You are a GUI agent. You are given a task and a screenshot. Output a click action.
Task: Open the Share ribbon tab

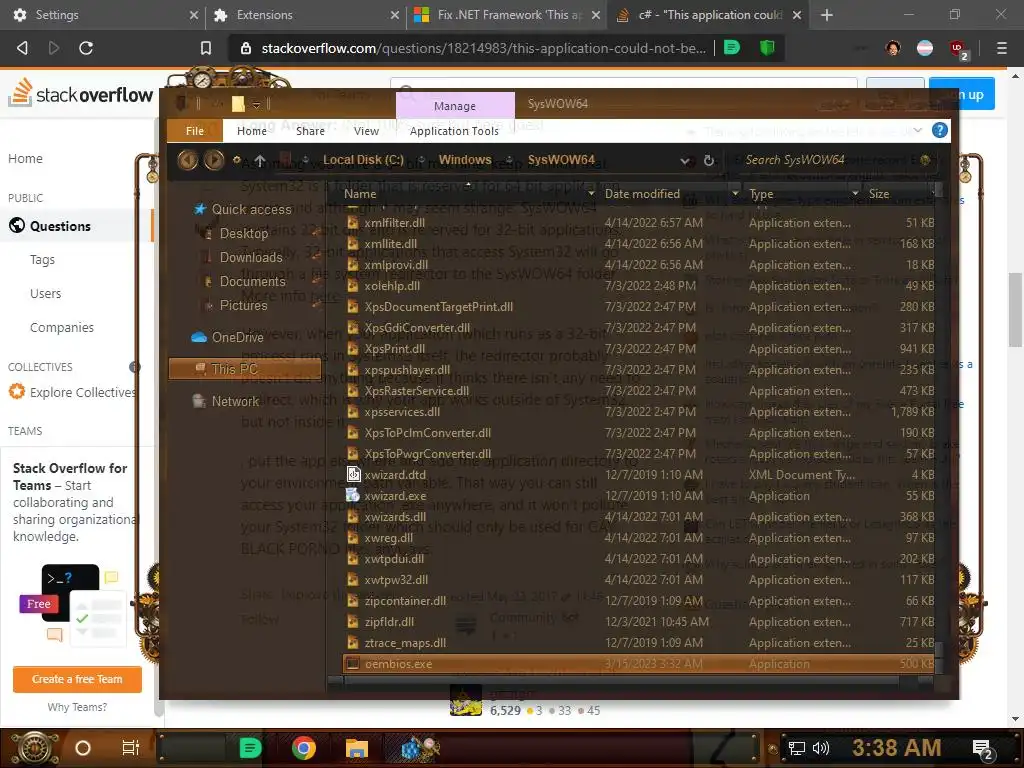point(310,131)
